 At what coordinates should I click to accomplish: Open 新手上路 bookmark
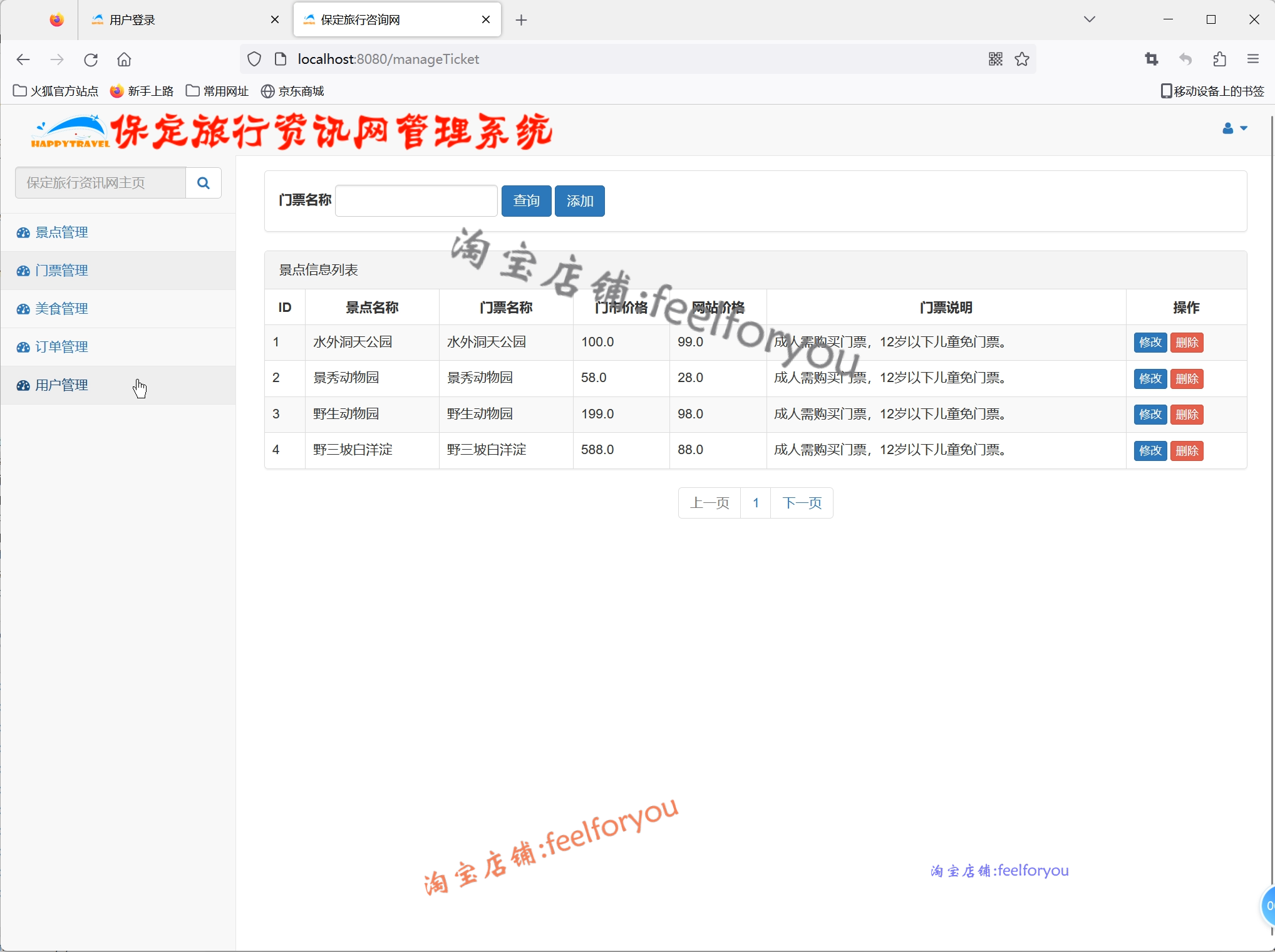click(x=142, y=91)
